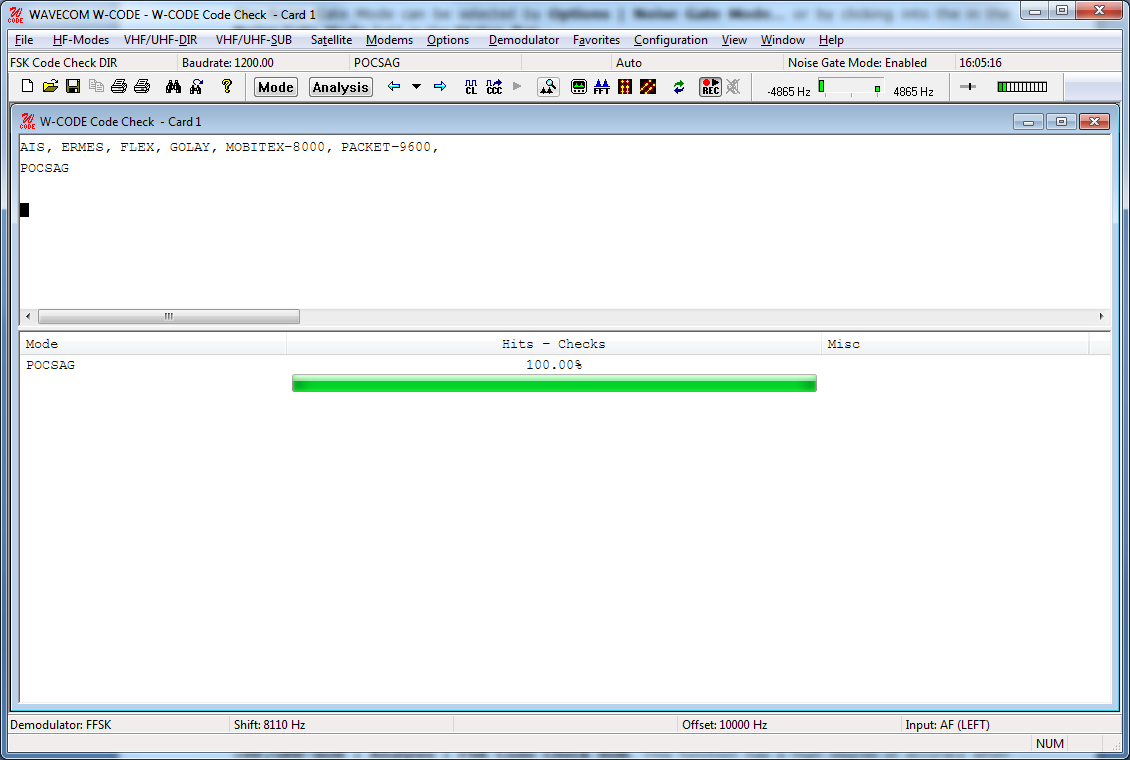Click the Find Next binoculars icon
This screenshot has width=1130, height=760.
point(196,86)
